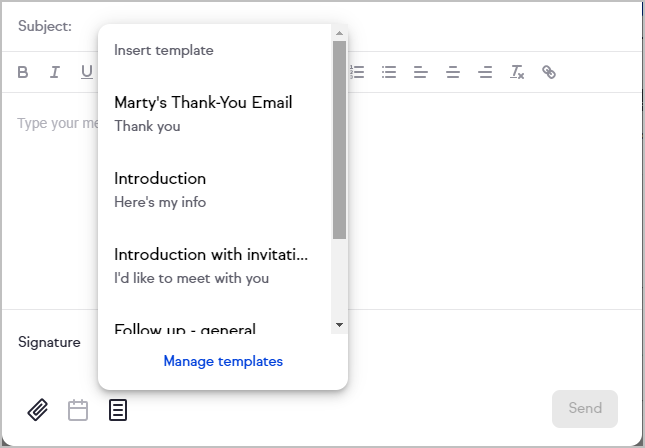Click the scroll down arrow in template list
Screen dimensions: 645x448
339,325
